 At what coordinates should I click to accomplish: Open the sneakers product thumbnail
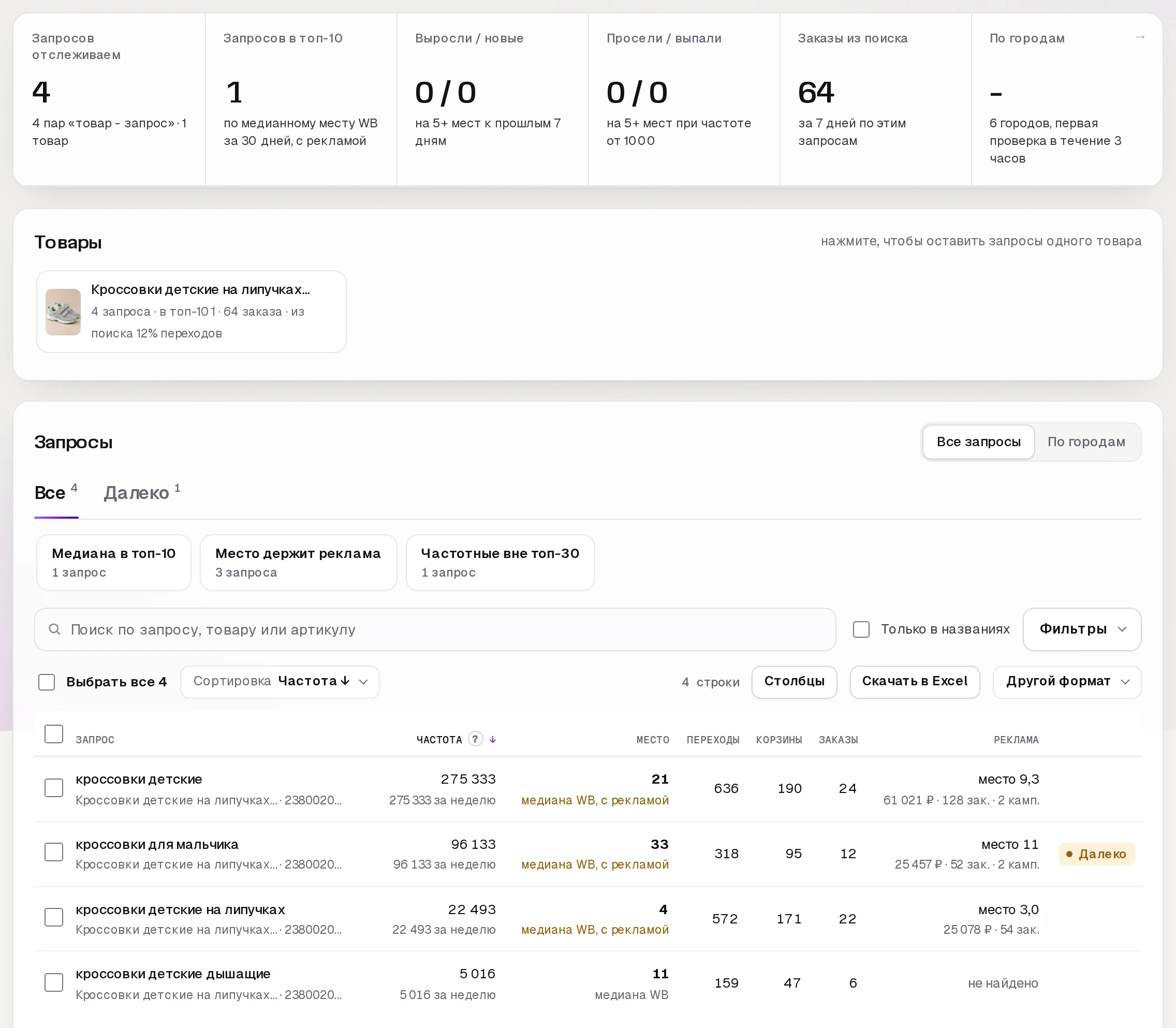pyautogui.click(x=63, y=312)
